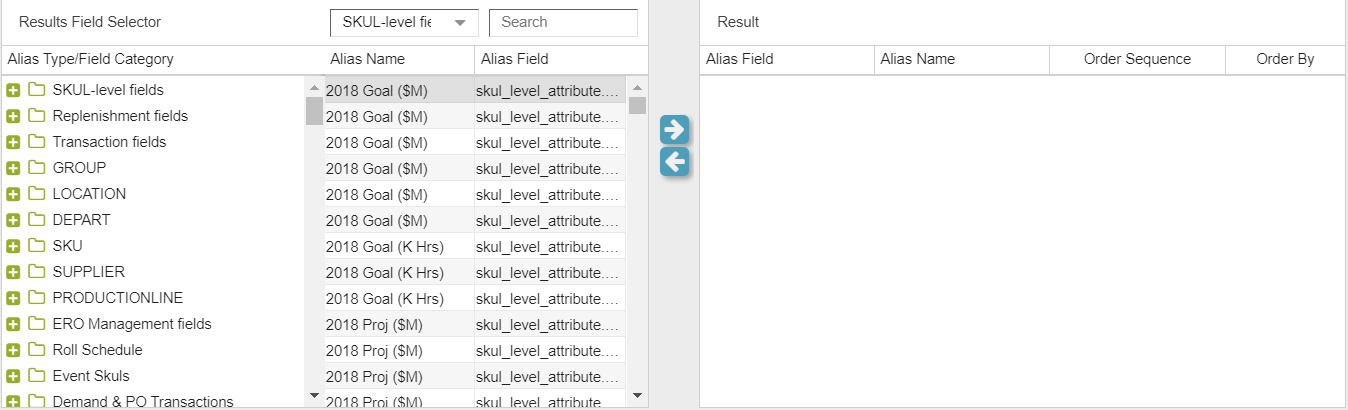Open the SKUL-level fields category dropdown

tap(404, 22)
